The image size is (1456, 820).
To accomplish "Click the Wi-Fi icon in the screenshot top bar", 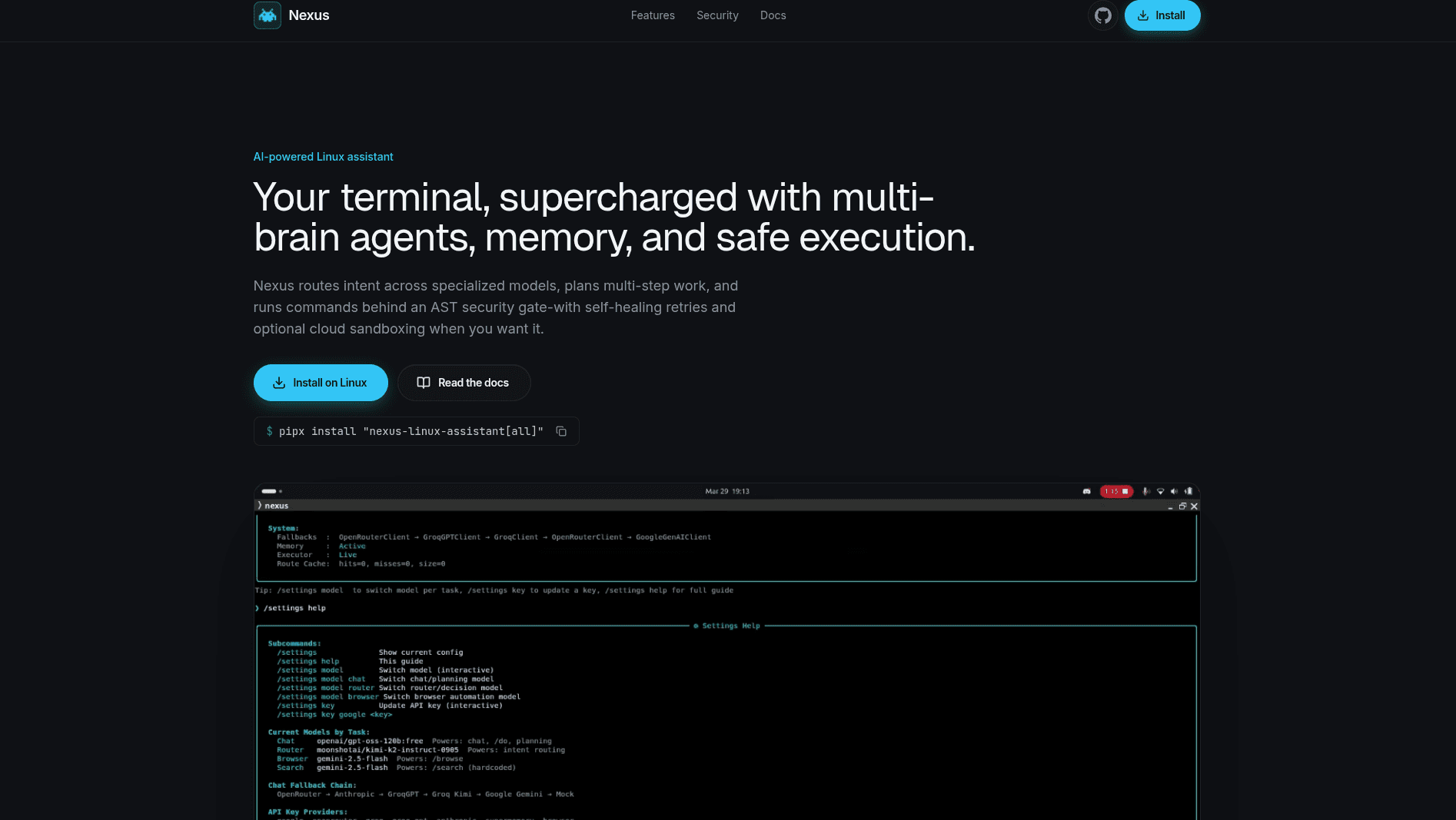I will pyautogui.click(x=1160, y=491).
